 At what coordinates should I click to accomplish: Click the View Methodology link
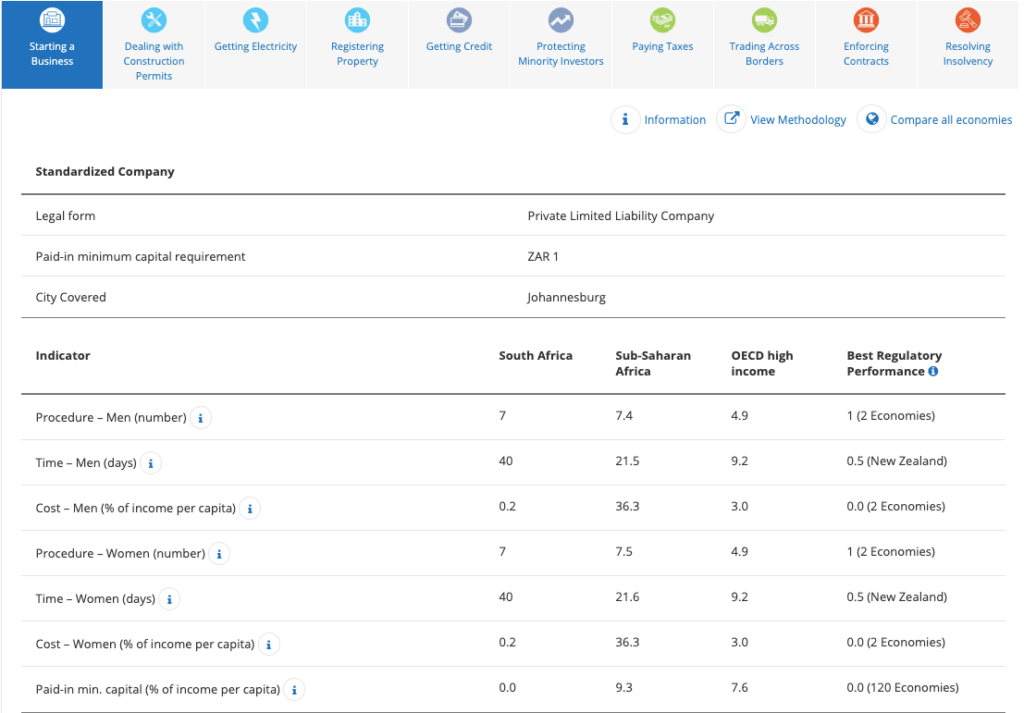(x=797, y=120)
